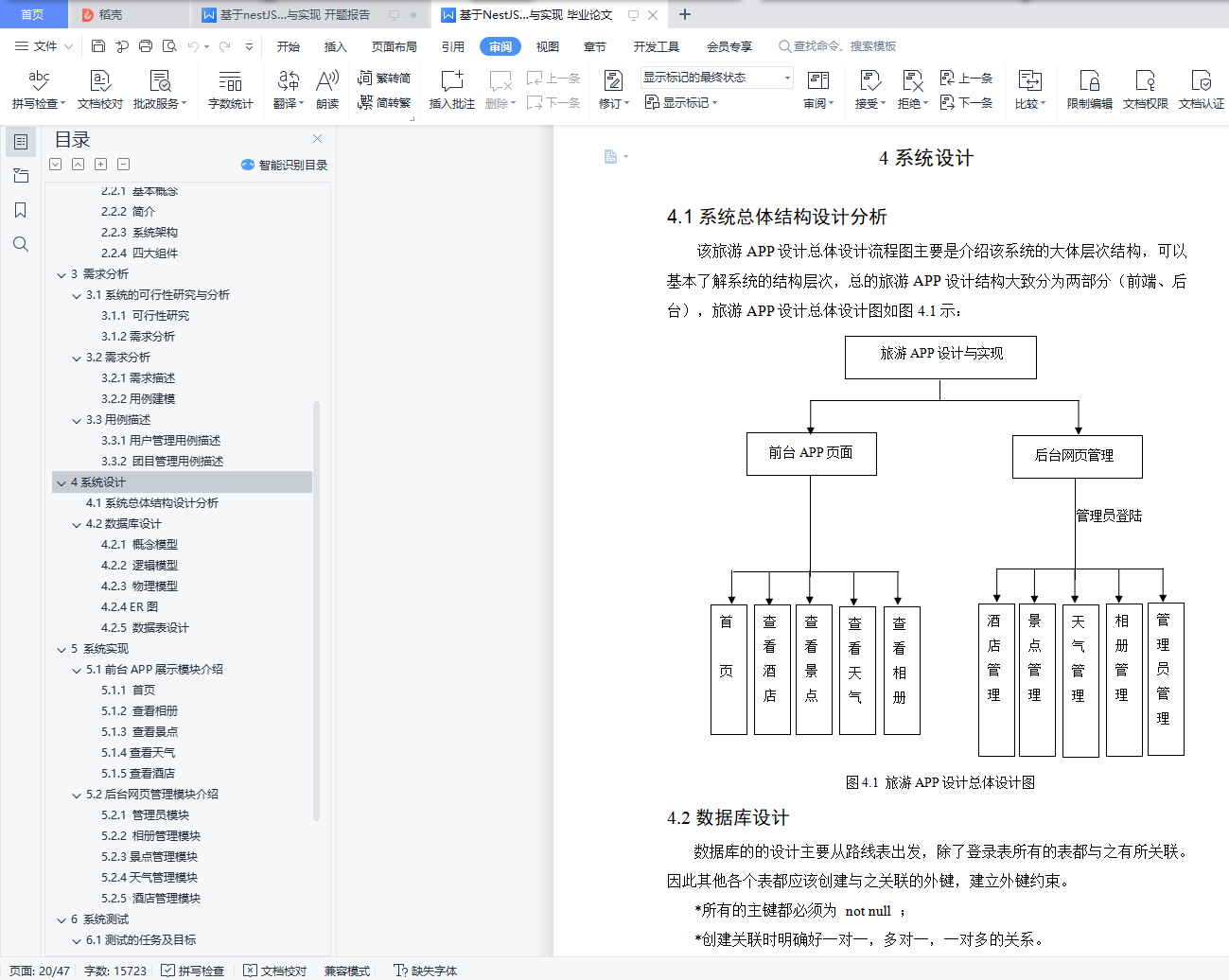The image size is (1229, 980).
Task: Click the outline (目录) sidebar icon
Action: pos(20,142)
